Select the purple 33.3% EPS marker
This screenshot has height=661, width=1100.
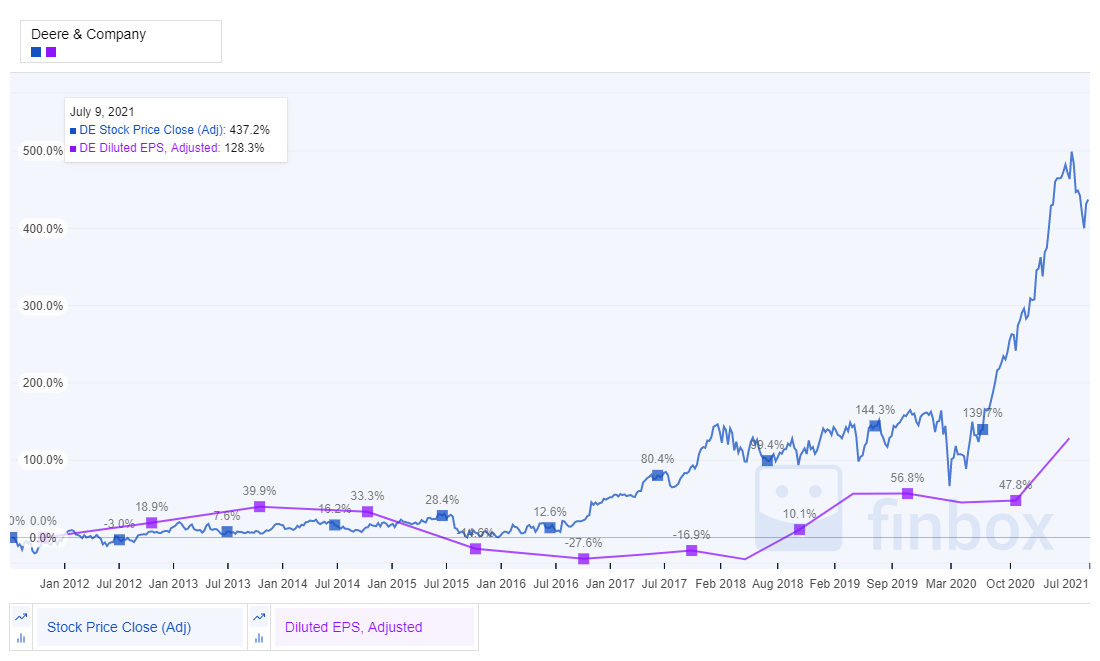[x=368, y=512]
